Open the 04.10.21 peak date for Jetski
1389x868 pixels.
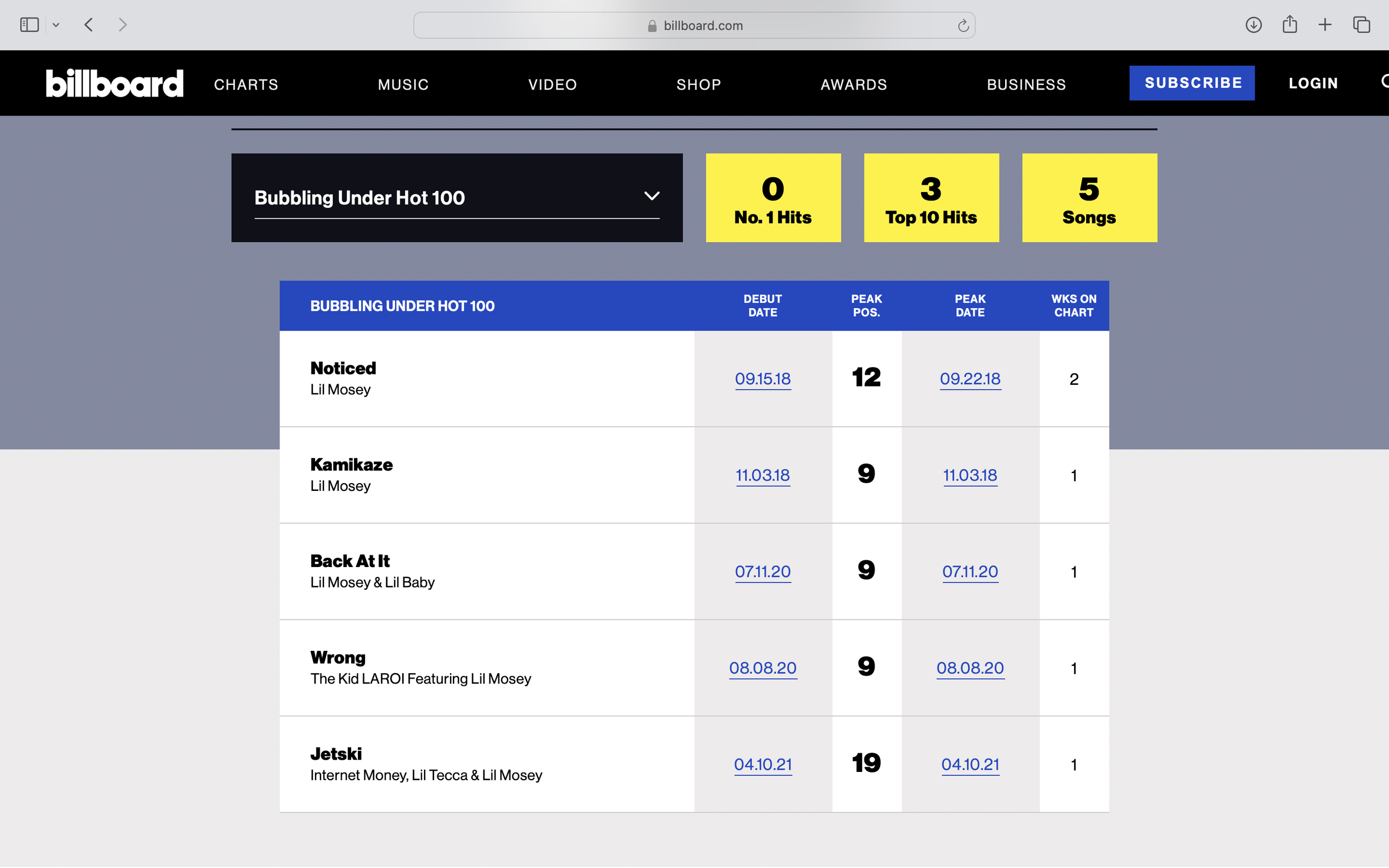(970, 764)
